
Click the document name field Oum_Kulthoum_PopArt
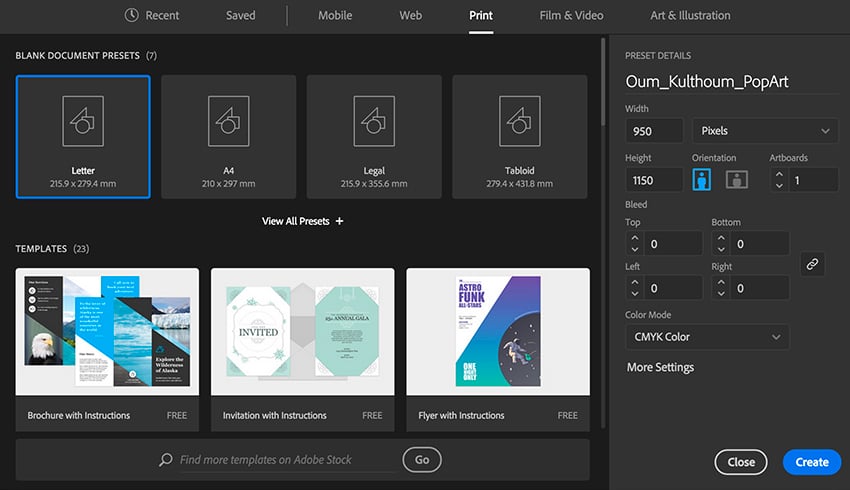[731, 82]
